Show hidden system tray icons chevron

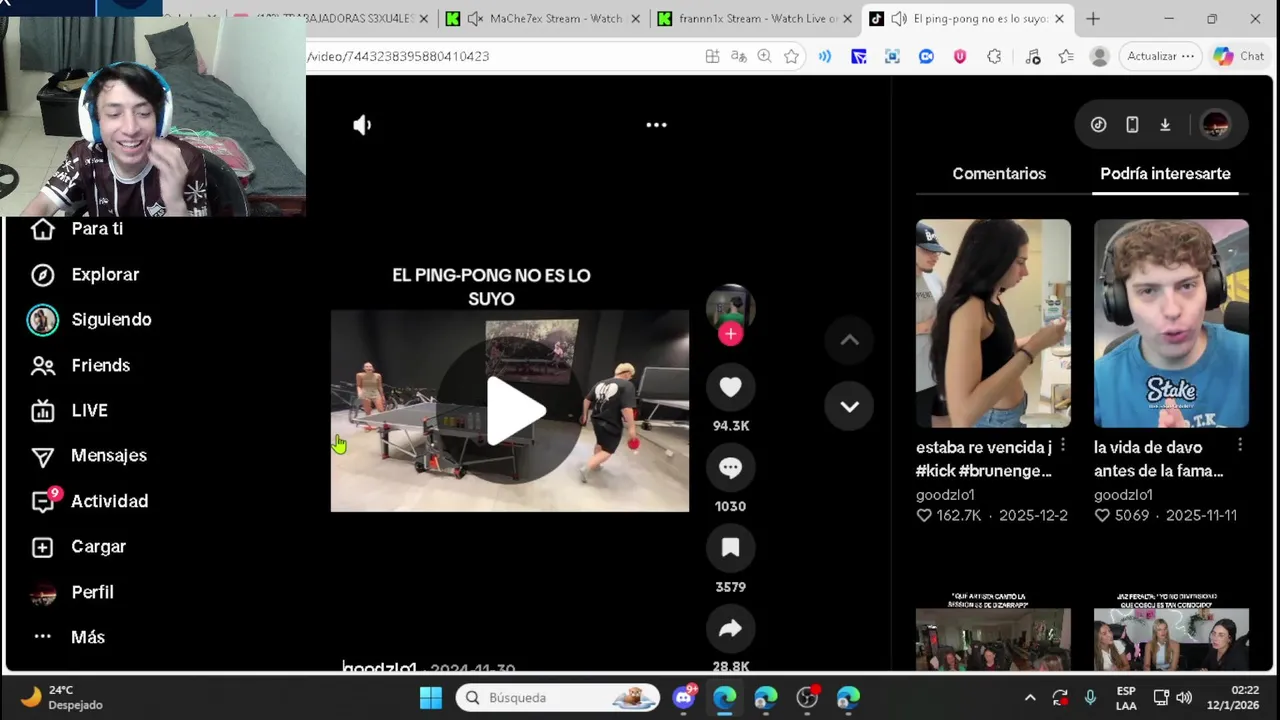click(x=1030, y=697)
